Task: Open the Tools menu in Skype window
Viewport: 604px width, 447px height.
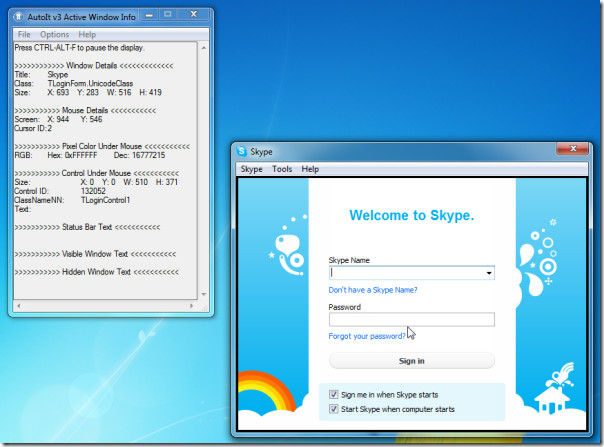Action: click(x=282, y=169)
